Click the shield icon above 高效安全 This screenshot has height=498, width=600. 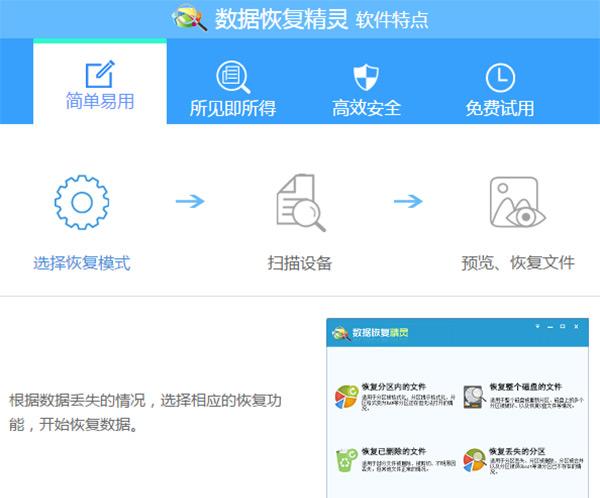(366, 77)
